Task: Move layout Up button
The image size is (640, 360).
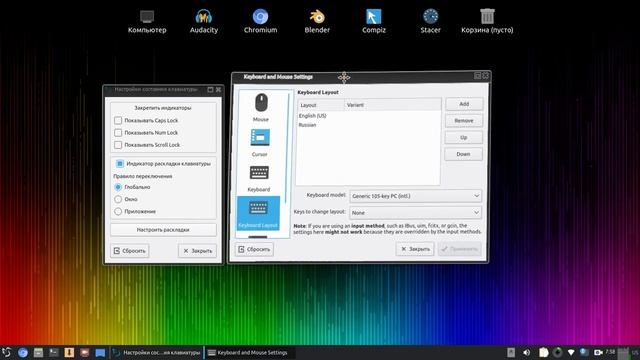Action: [464, 138]
